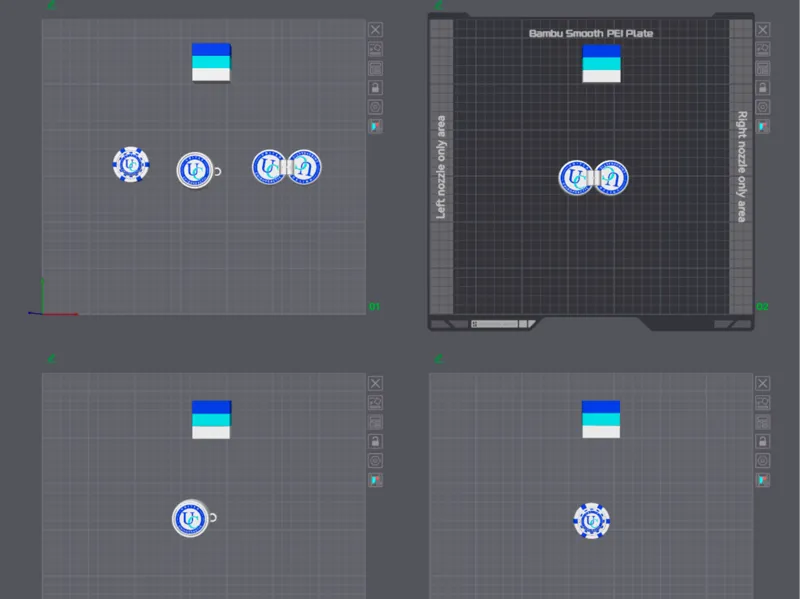Viewport: 800px width, 599px height.
Task: Arrange objects on plate 01
Action: pyautogui.click(x=376, y=68)
